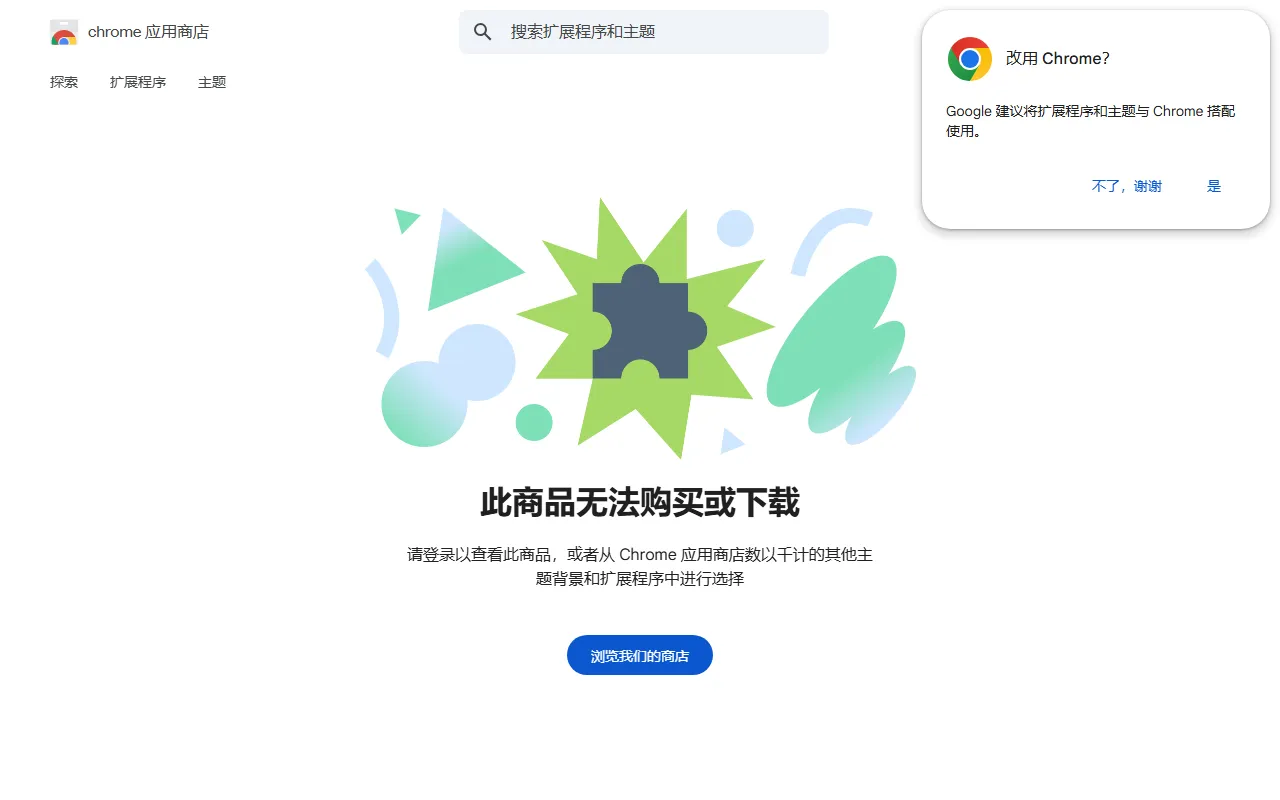Select the 主题 tab
This screenshot has width=1280, height=800.
(x=212, y=82)
